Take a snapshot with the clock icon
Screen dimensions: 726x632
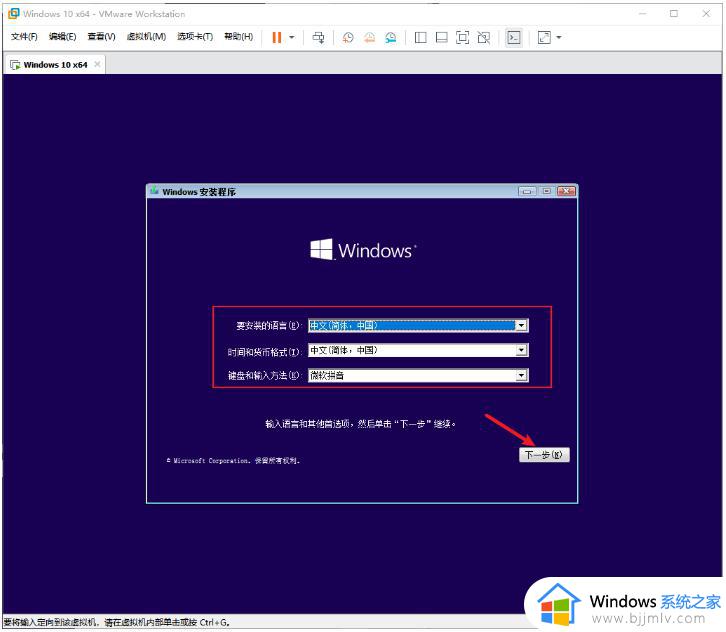coord(348,38)
